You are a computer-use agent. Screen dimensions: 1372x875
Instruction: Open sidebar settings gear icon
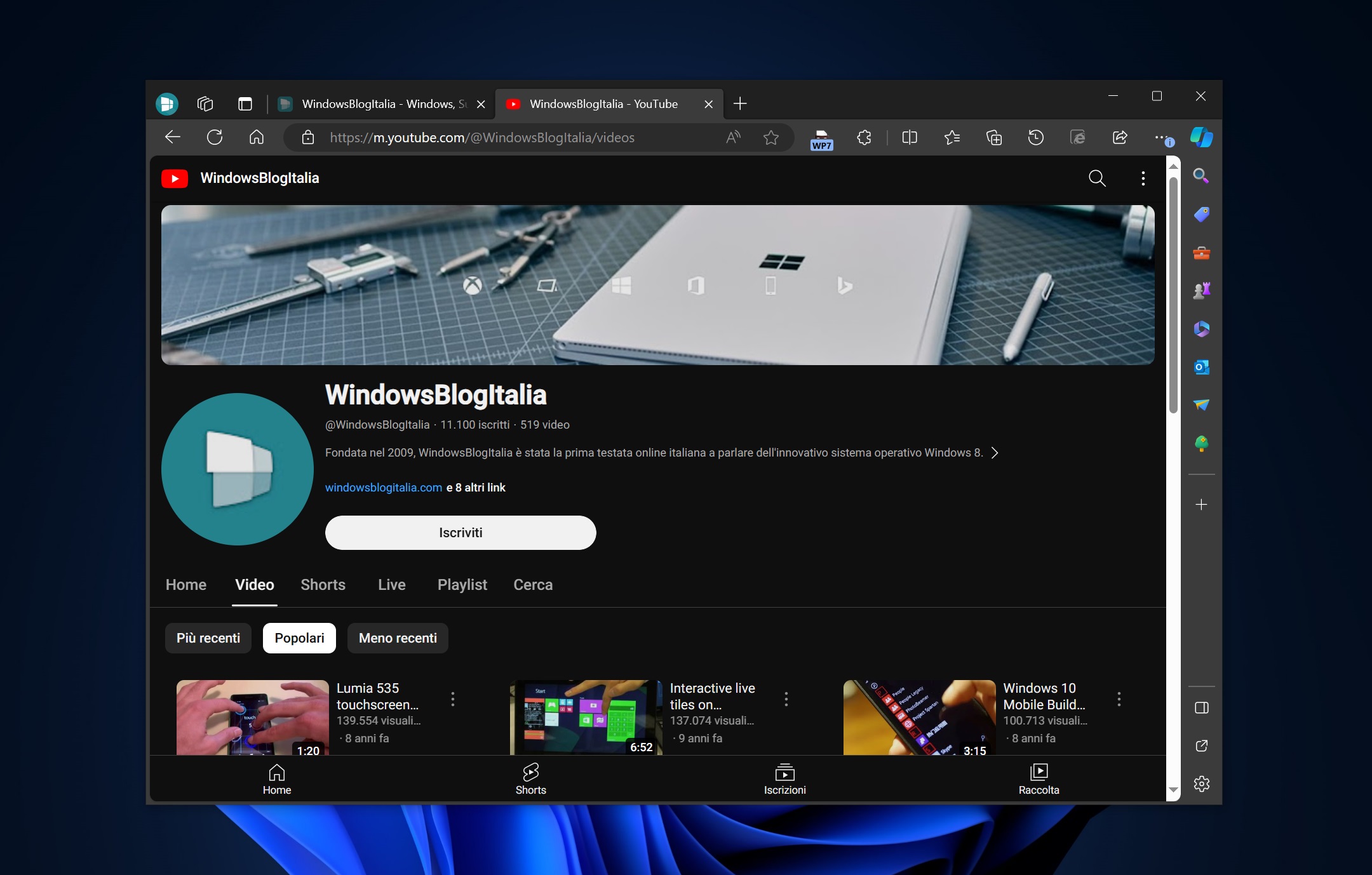click(x=1201, y=784)
